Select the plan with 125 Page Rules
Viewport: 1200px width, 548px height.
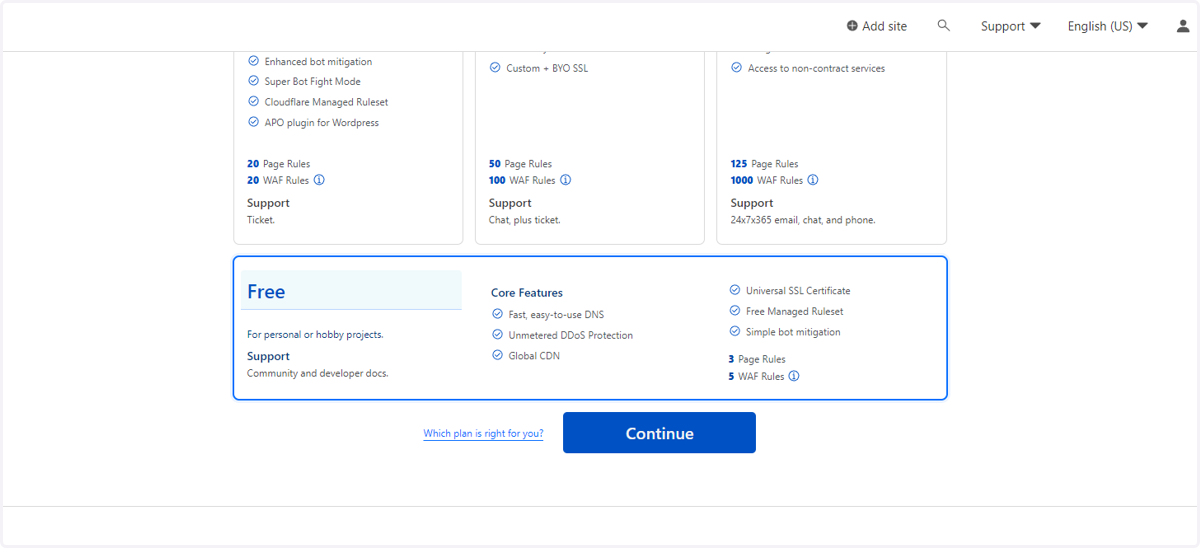coord(832,147)
